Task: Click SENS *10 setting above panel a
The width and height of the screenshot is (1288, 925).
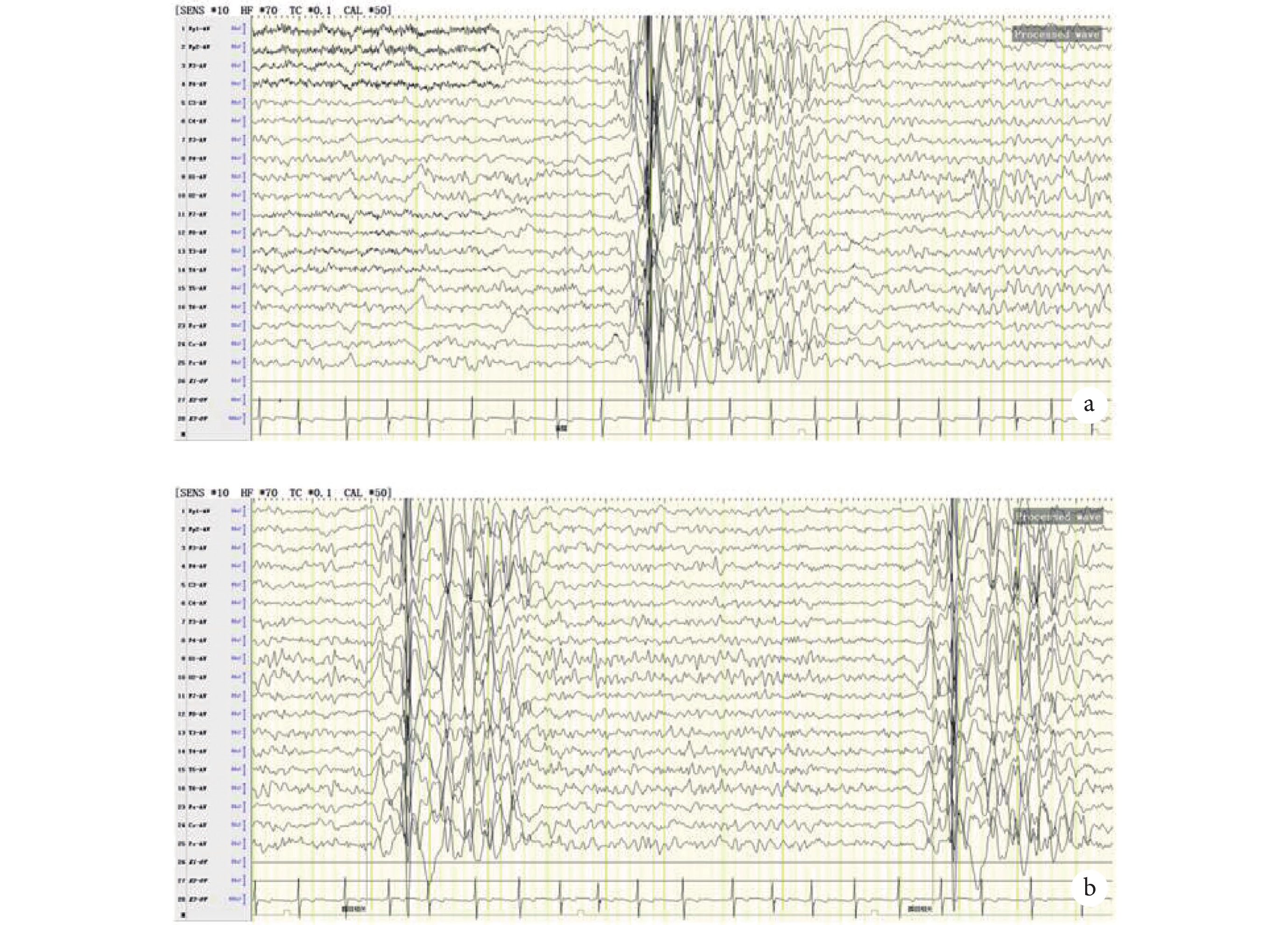Action: pos(204,10)
